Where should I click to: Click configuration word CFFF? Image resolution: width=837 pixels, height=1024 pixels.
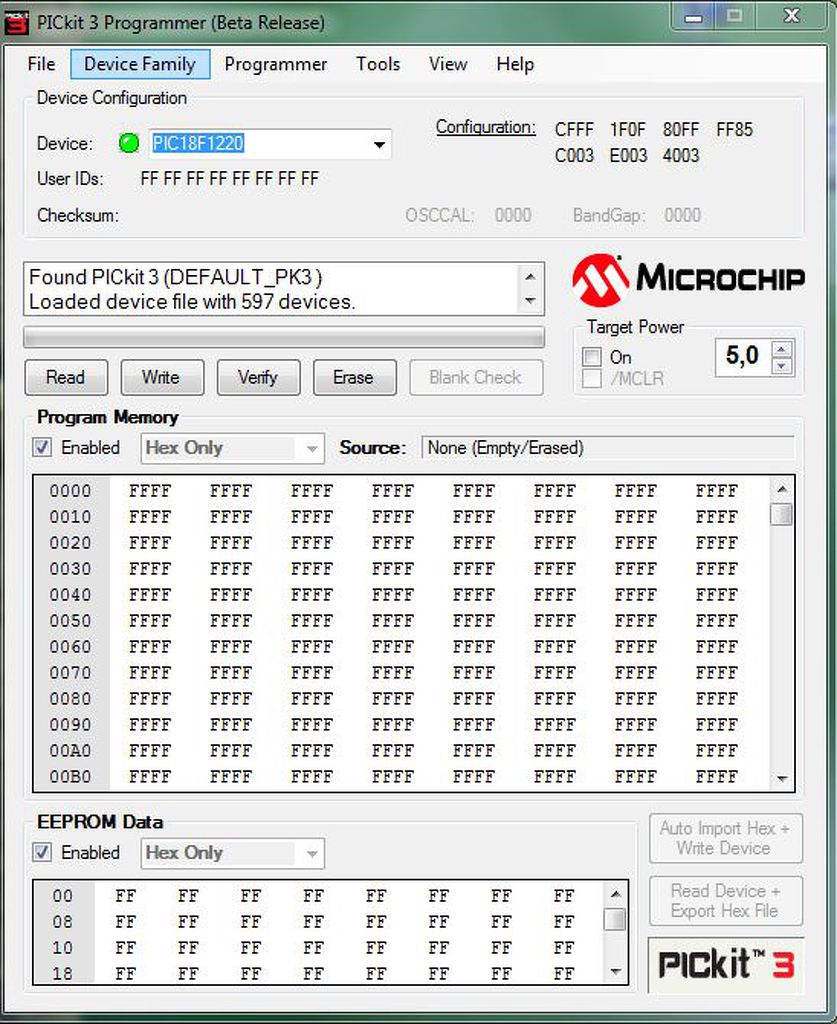pyautogui.click(x=575, y=130)
